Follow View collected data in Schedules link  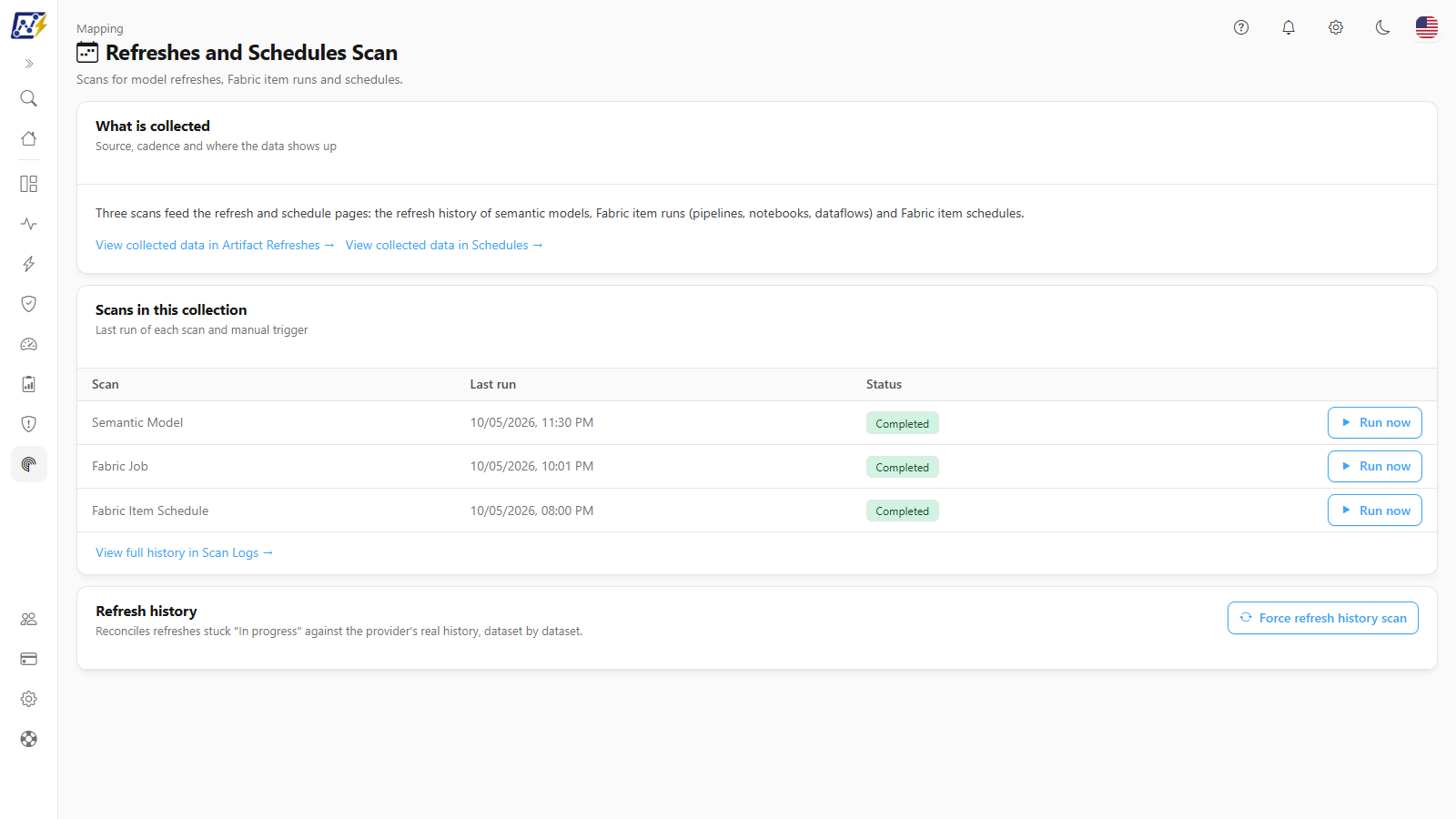[x=444, y=245]
